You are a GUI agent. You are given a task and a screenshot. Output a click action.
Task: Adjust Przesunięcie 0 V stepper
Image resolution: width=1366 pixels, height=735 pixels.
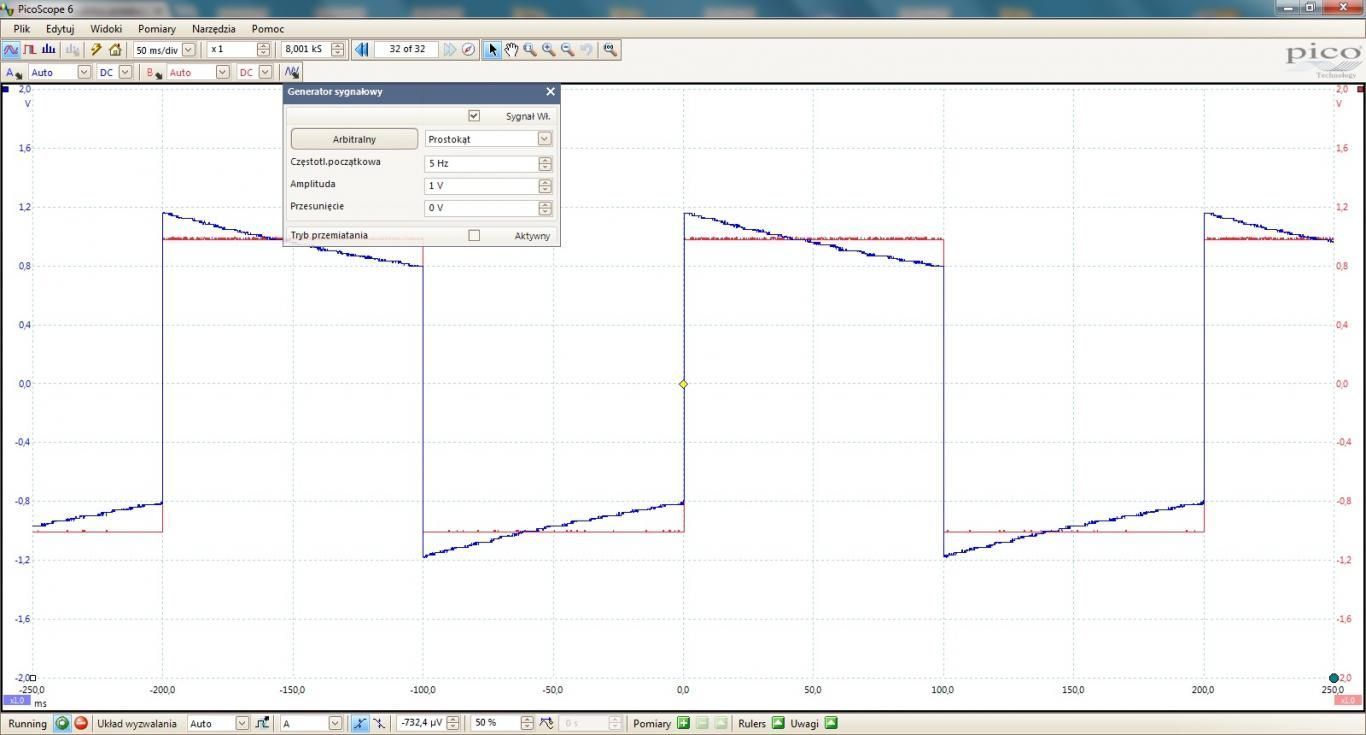point(545,208)
